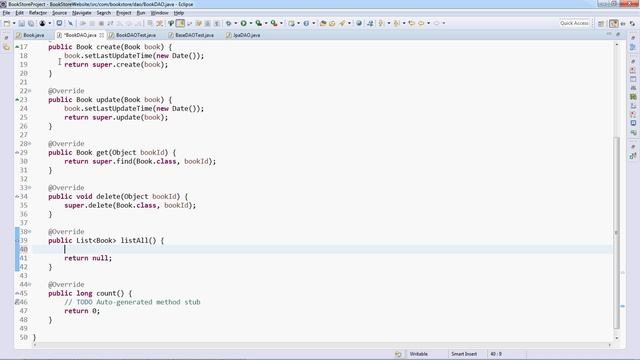Open the Source menu
Viewport: 640px width, 360px height.
59,13
